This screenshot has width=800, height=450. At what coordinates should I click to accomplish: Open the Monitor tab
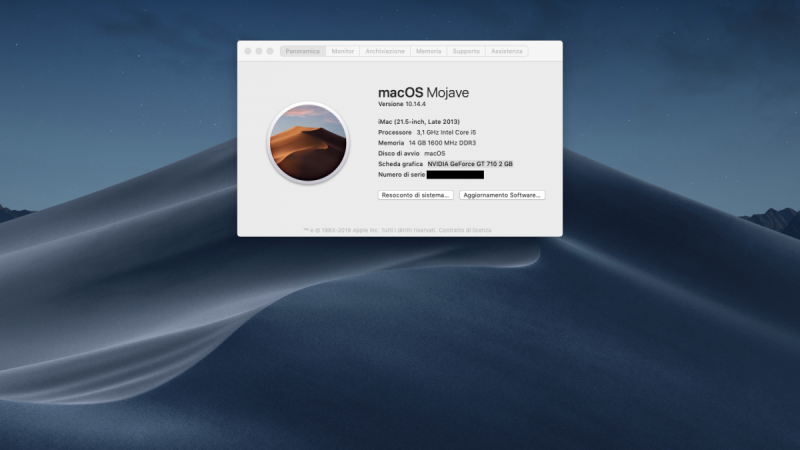coord(342,51)
